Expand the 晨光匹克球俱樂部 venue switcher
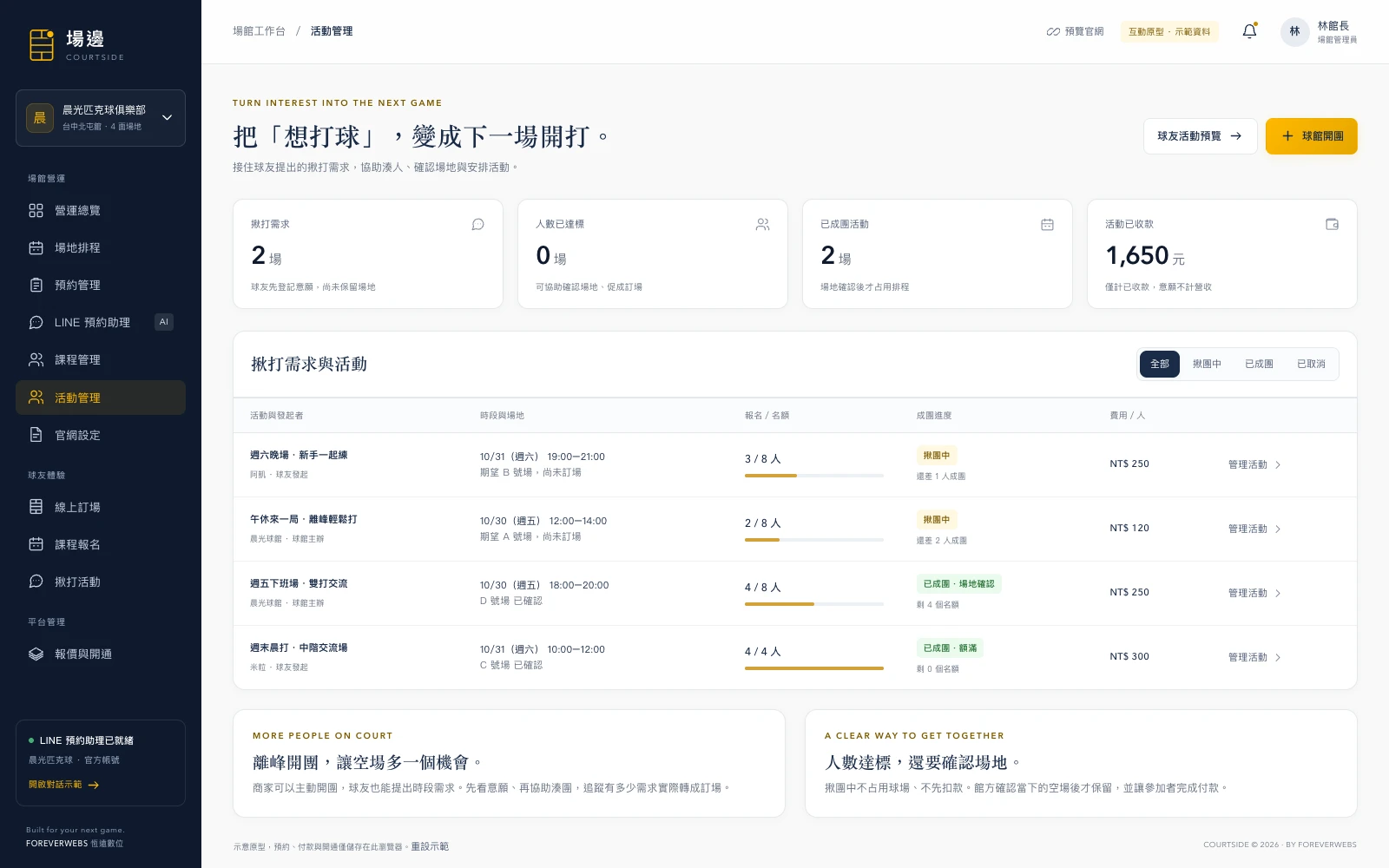1389x868 pixels. pos(101,118)
